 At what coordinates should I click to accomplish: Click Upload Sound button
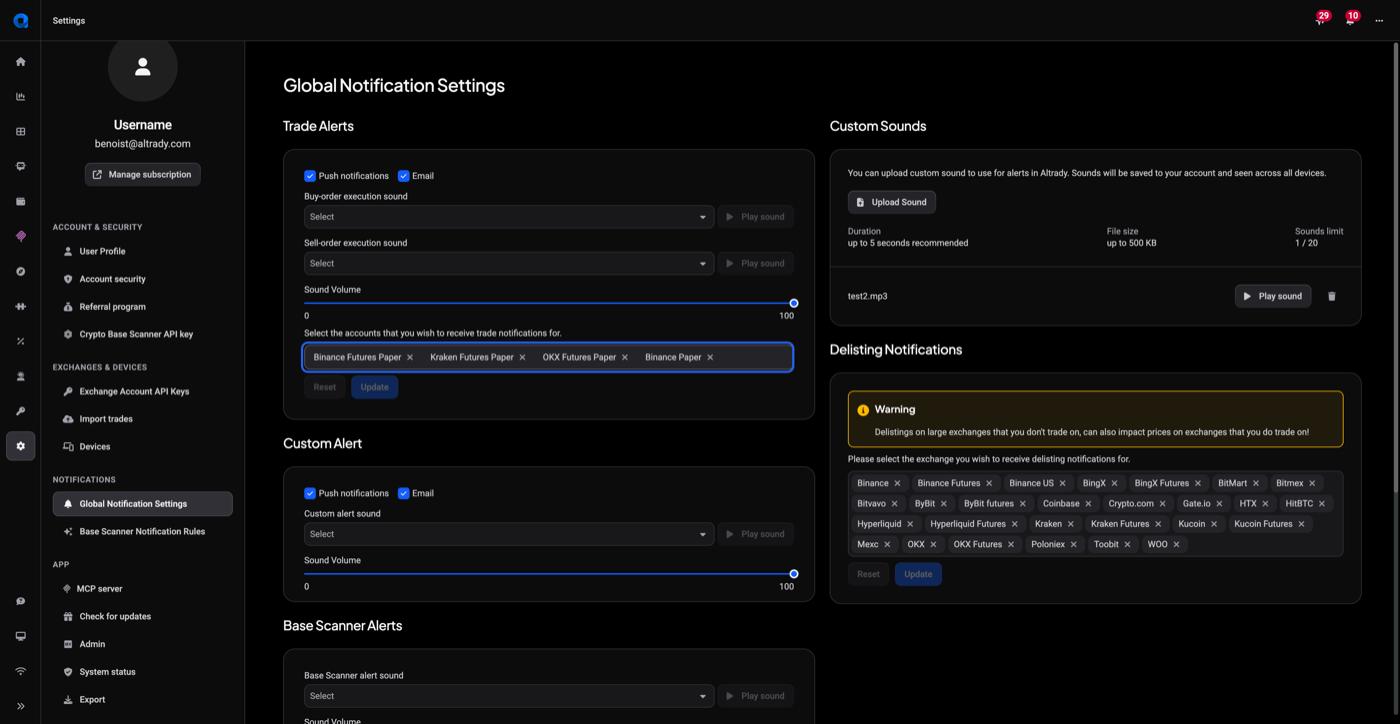[892, 202]
